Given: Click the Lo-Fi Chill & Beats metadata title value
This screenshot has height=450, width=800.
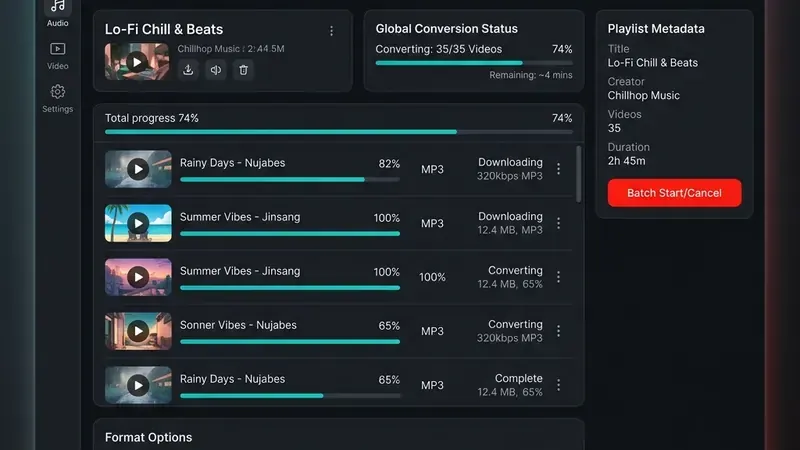Looking at the screenshot, I should 653,63.
